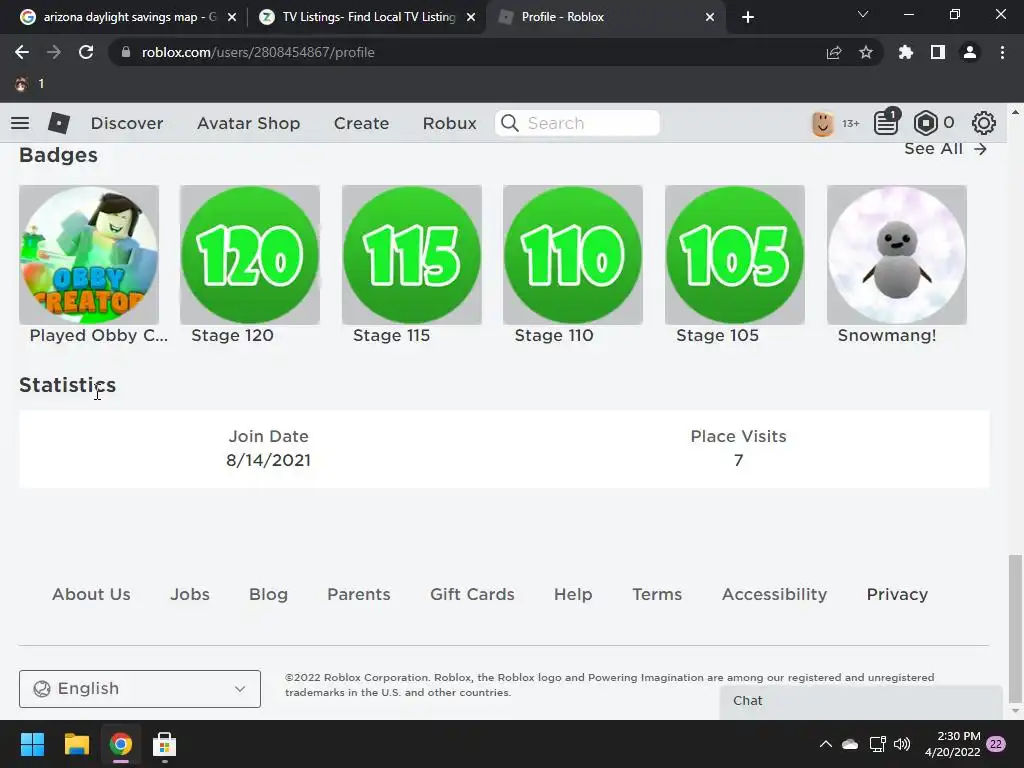Open the Snowmang! badge thumbnail
This screenshot has height=768, width=1024.
point(897,255)
